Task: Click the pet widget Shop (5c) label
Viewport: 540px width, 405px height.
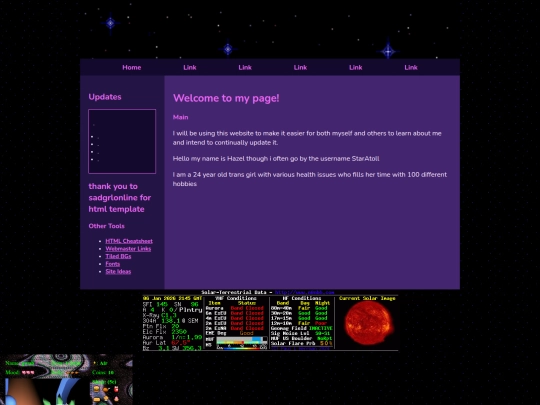Action: click(x=104, y=382)
